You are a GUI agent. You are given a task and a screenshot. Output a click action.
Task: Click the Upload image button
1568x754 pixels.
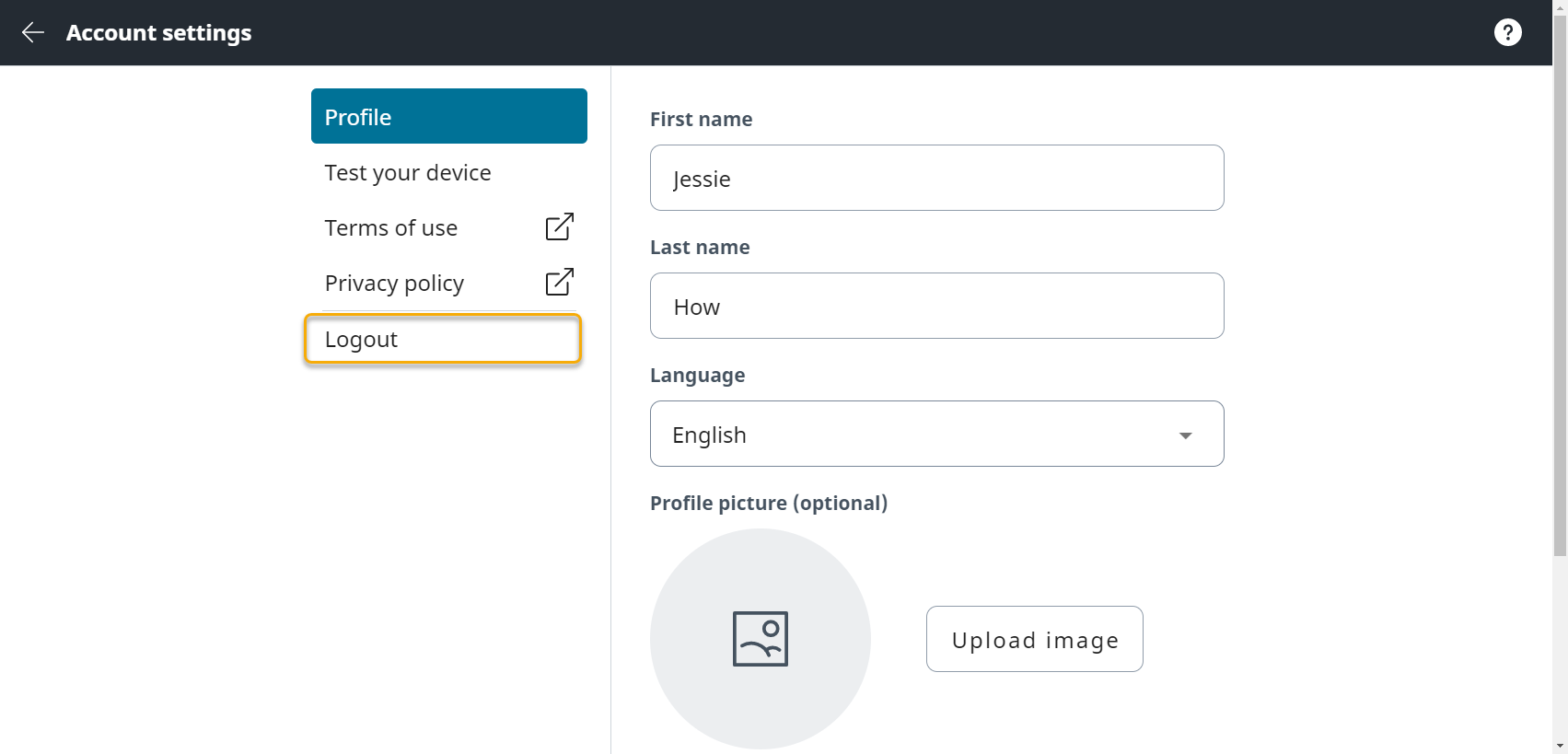tap(1035, 639)
